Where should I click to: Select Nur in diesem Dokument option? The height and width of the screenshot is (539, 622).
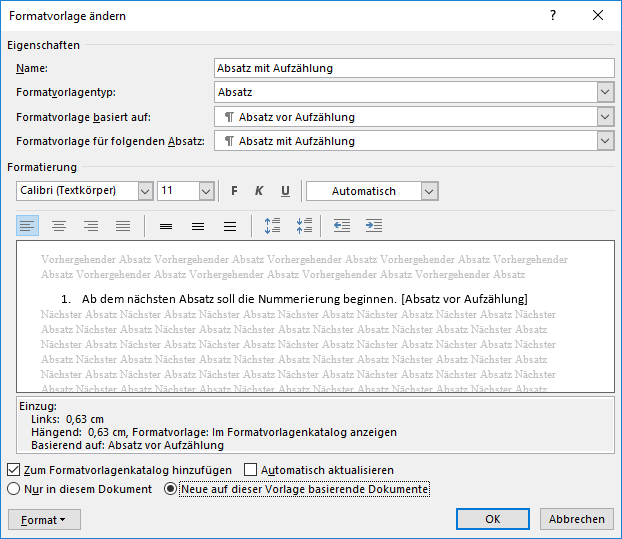tap(14, 489)
